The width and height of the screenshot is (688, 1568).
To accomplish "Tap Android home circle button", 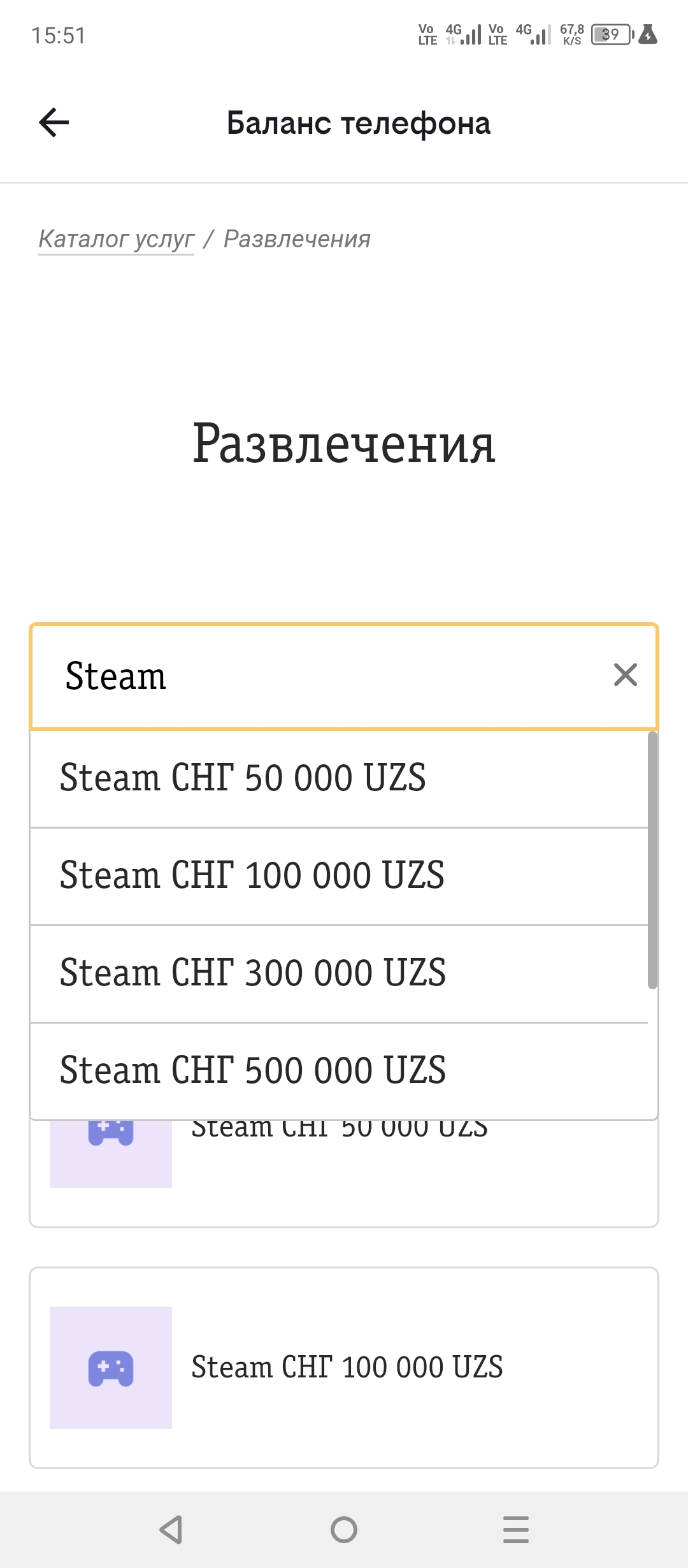I will [x=344, y=1529].
